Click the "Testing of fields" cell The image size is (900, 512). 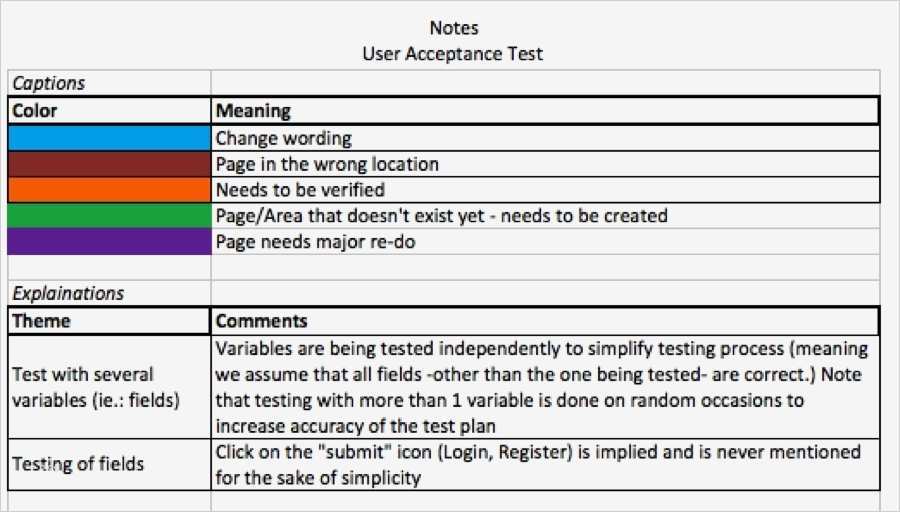pos(108,464)
